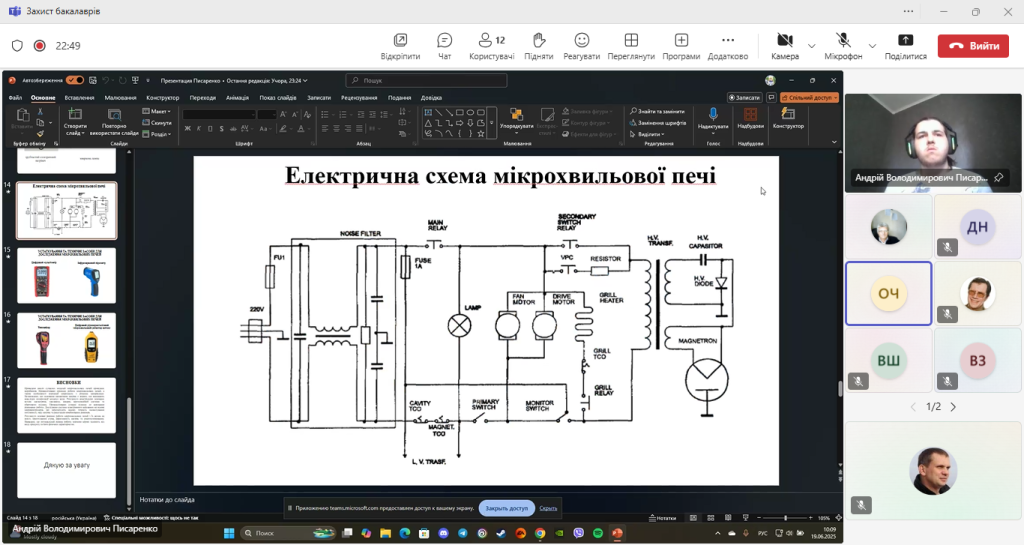Click Відкріпити to pop out shared content
The width and height of the screenshot is (1024, 545).
click(x=400, y=45)
